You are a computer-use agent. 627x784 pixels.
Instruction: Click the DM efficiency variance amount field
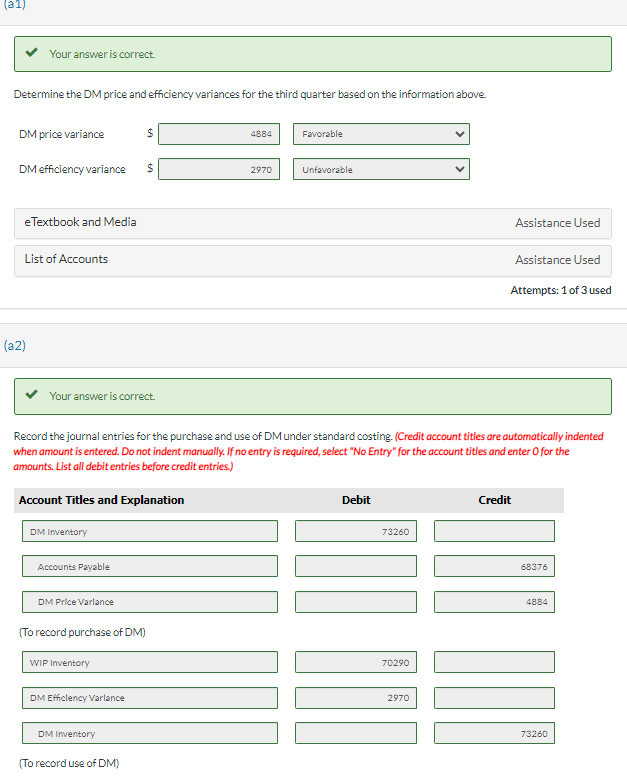(219, 169)
